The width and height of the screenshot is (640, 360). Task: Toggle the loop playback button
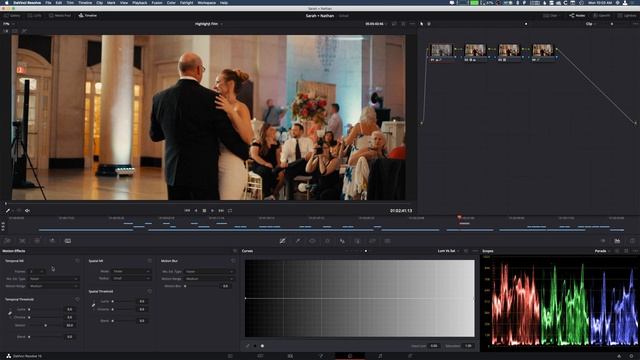point(230,211)
